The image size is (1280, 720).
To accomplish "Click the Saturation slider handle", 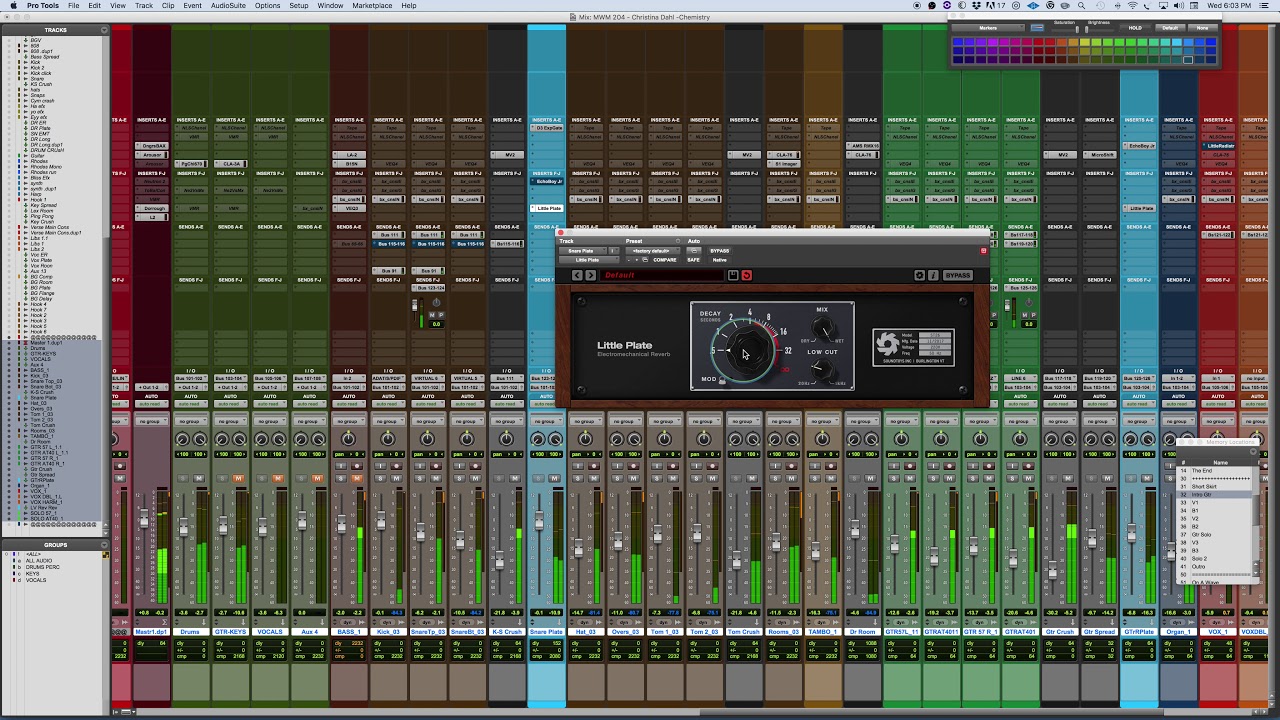I will pos(1077,29).
